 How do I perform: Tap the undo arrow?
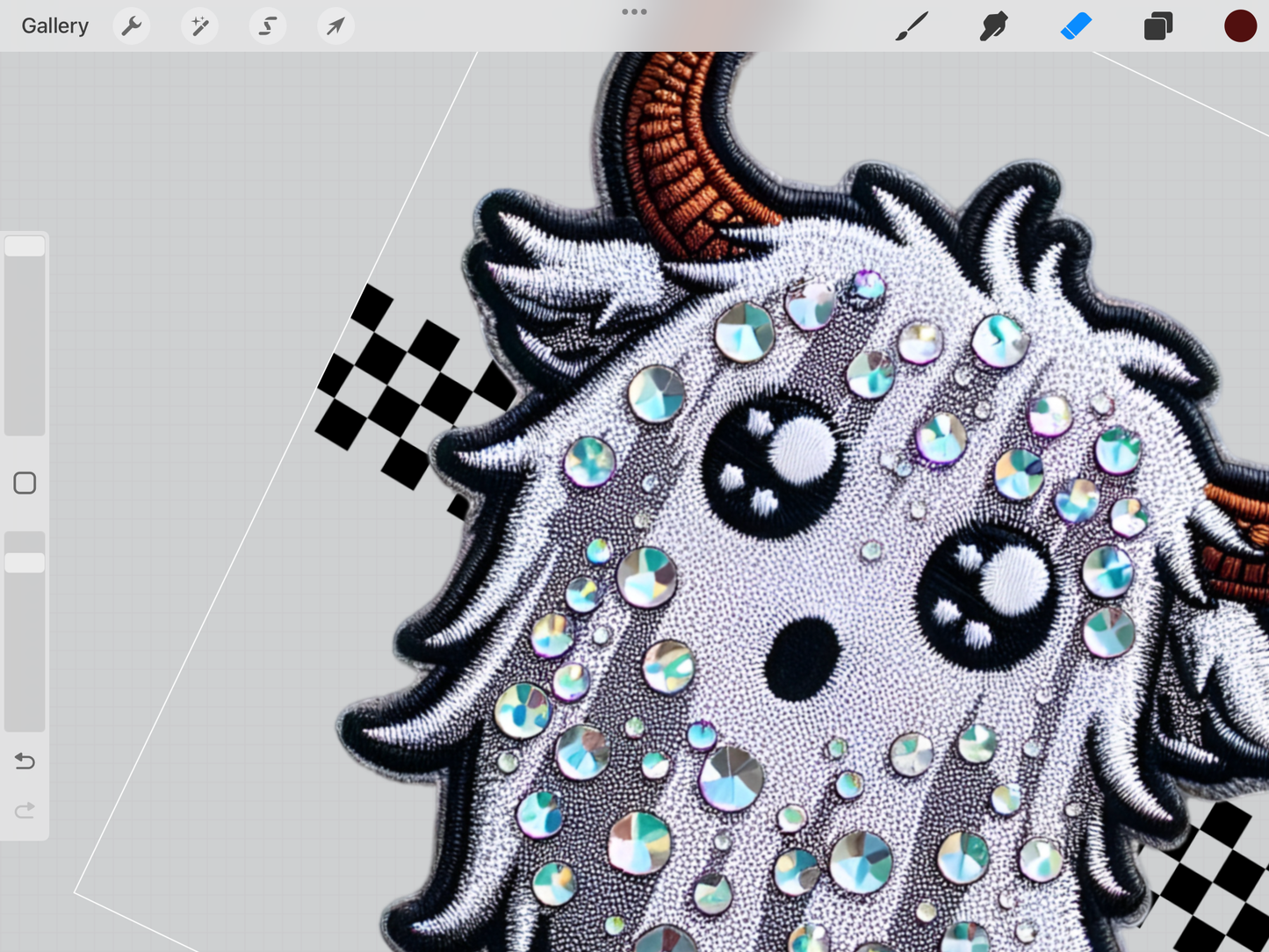tap(25, 761)
